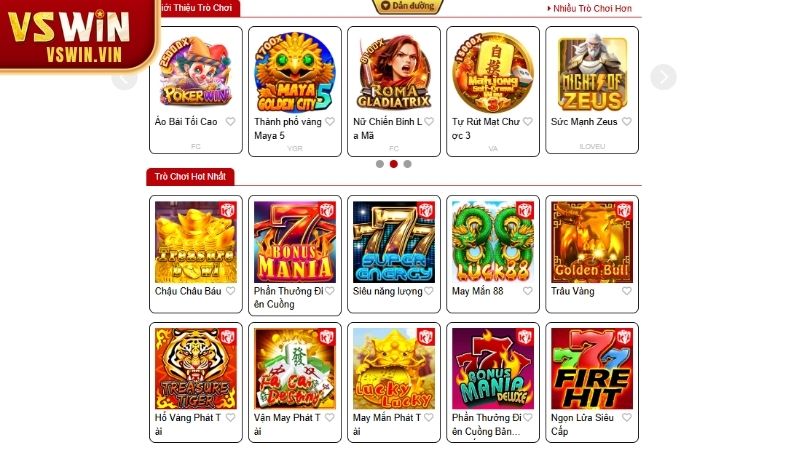Open the Treasure Tiger game thumbnail

pyautogui.click(x=196, y=368)
